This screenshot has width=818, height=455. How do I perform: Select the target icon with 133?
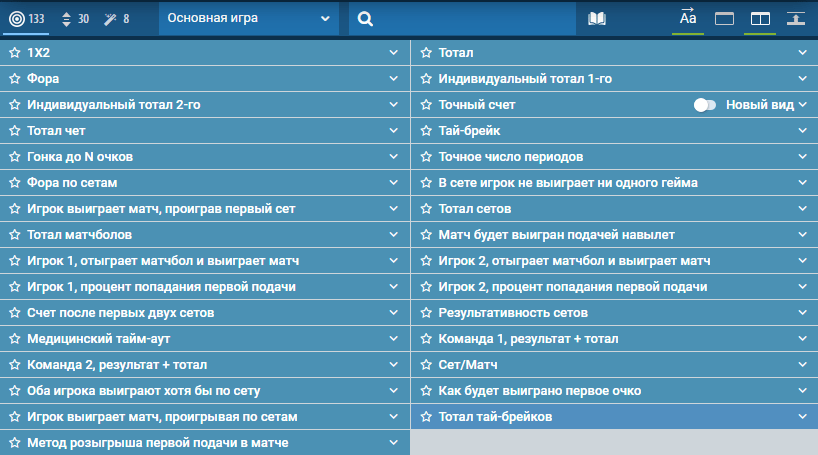26,19
